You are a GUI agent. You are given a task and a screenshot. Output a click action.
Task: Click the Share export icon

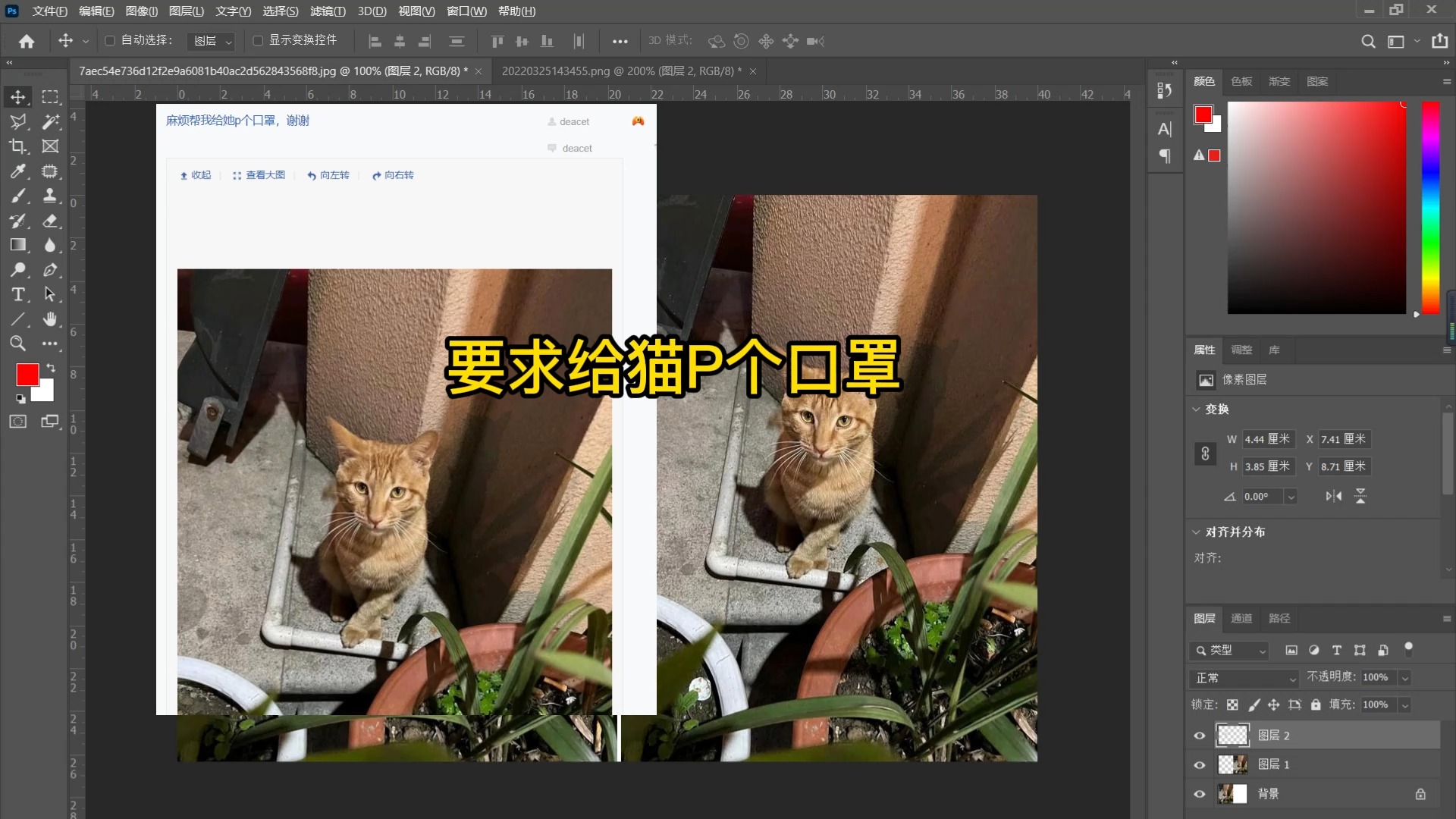(1440, 41)
